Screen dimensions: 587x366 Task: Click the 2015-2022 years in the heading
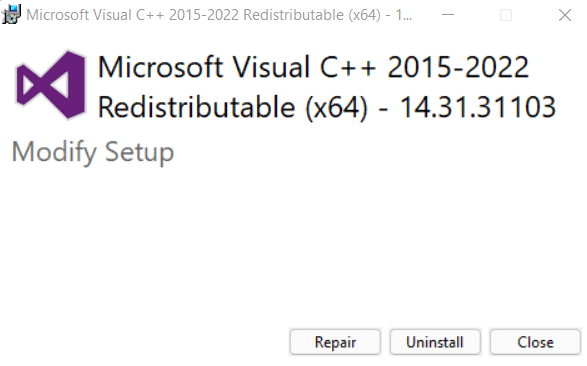[458, 67]
